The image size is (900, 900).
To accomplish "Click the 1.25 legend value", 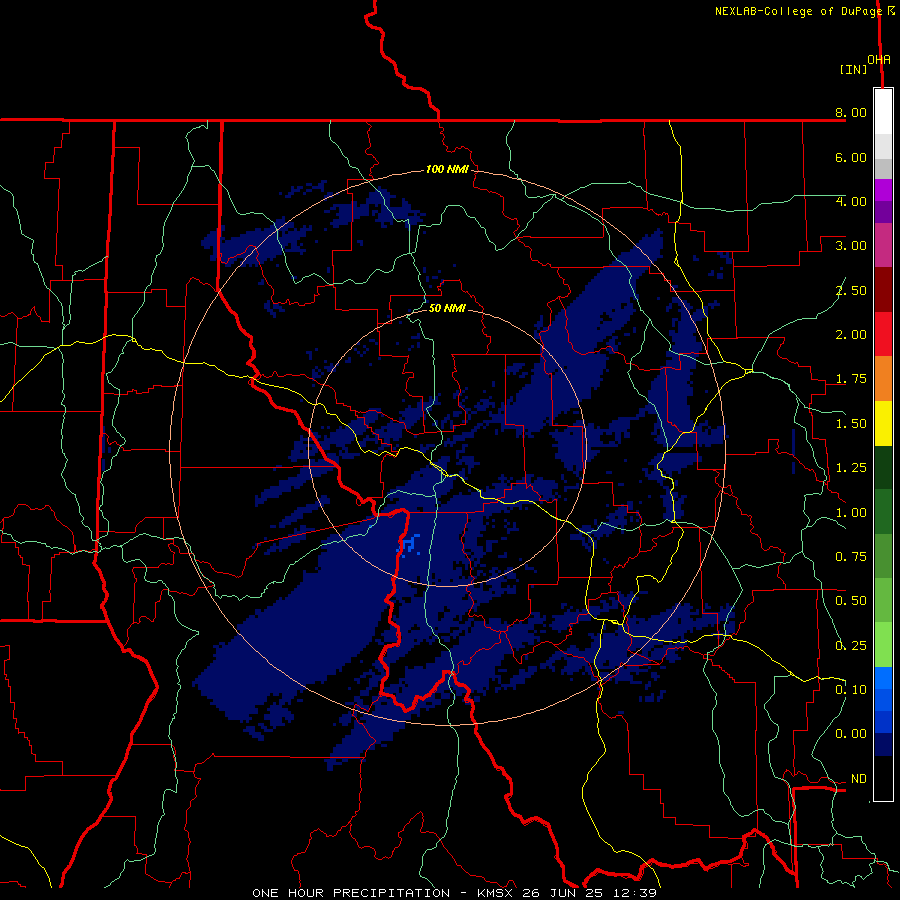I will (x=851, y=468).
